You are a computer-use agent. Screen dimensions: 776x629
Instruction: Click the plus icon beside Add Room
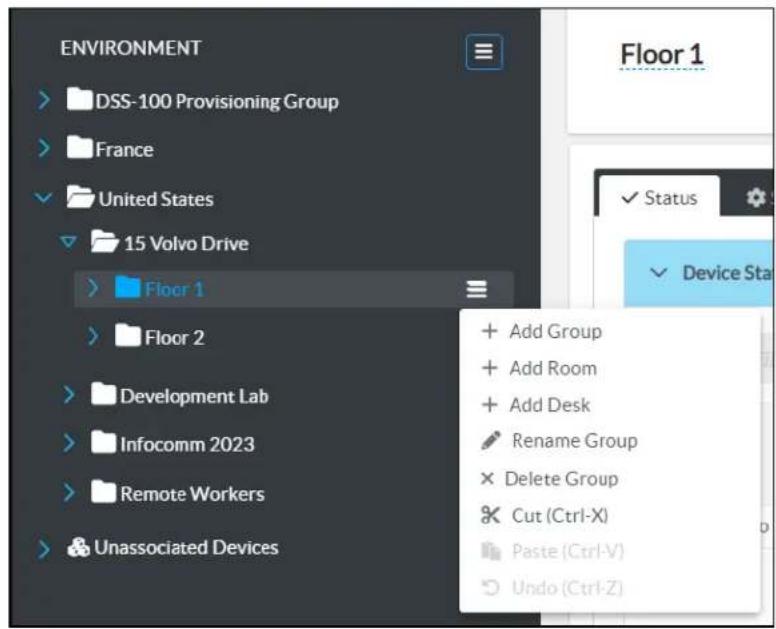click(489, 368)
